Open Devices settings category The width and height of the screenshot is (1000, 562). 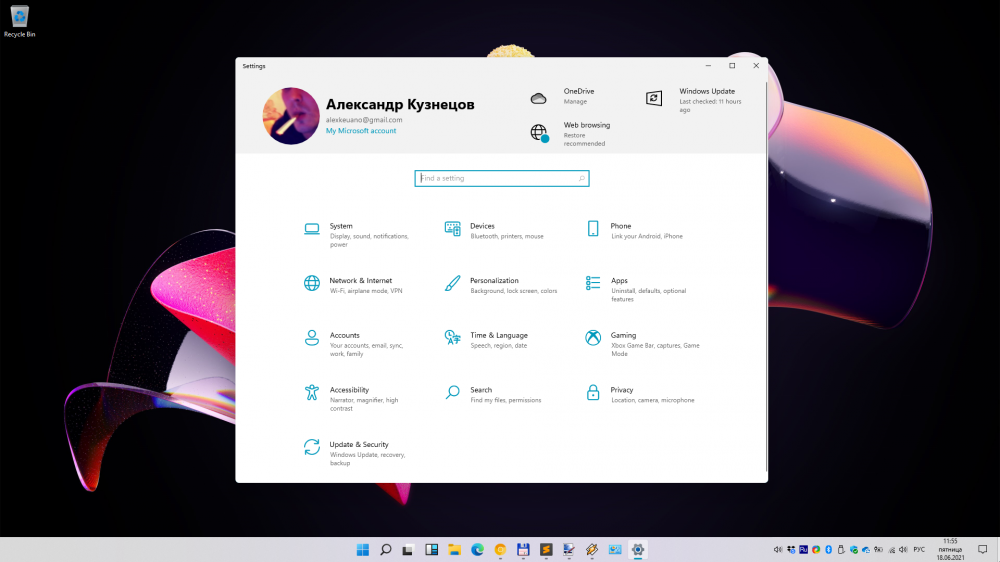(482, 227)
